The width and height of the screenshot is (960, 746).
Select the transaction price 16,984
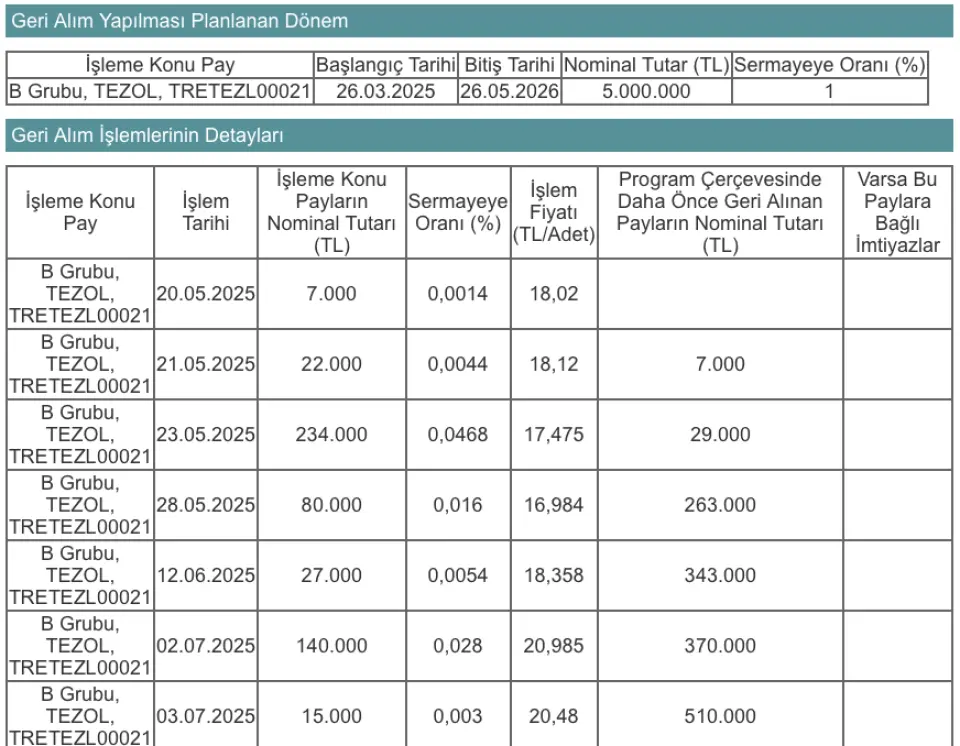pyautogui.click(x=554, y=505)
